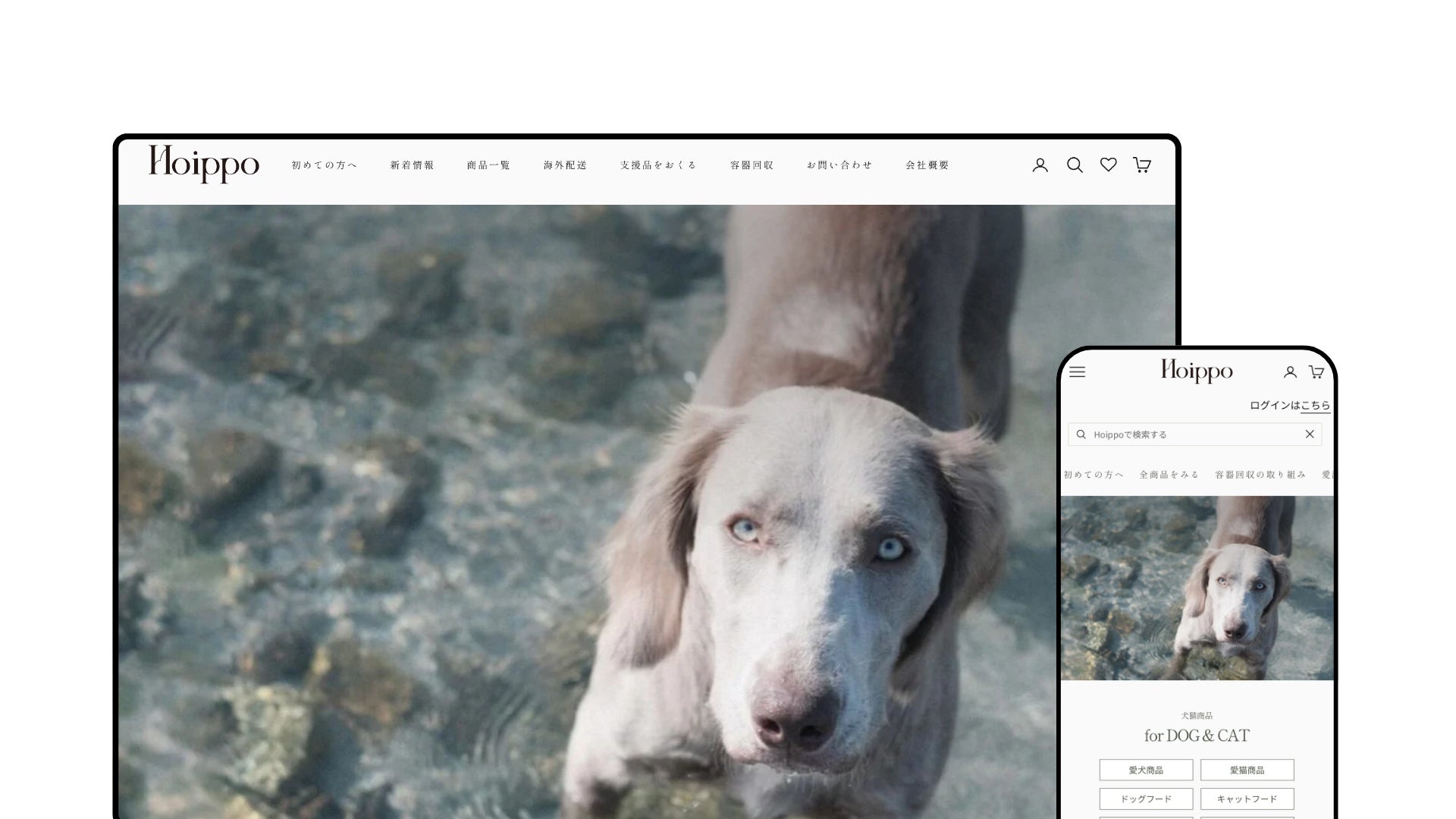Image resolution: width=1456 pixels, height=819 pixels.
Task: Click the お問い合わせ link
Action: (x=839, y=165)
